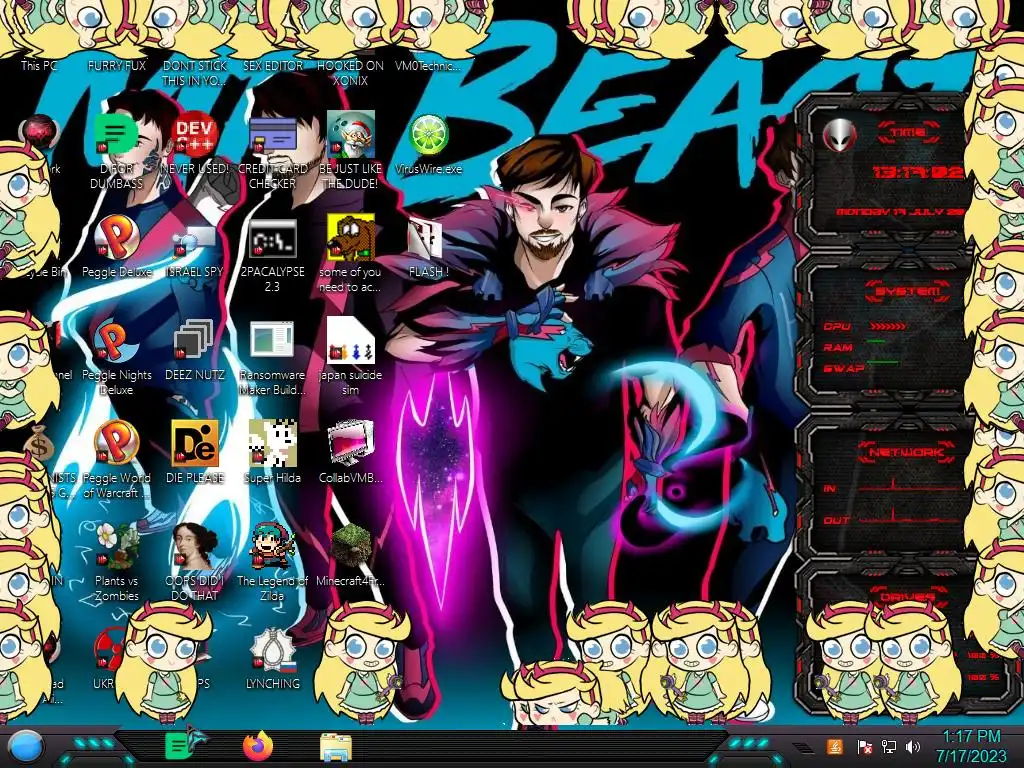Click the red orb desktop icon
The height and width of the screenshot is (768, 1024).
[x=39, y=133]
